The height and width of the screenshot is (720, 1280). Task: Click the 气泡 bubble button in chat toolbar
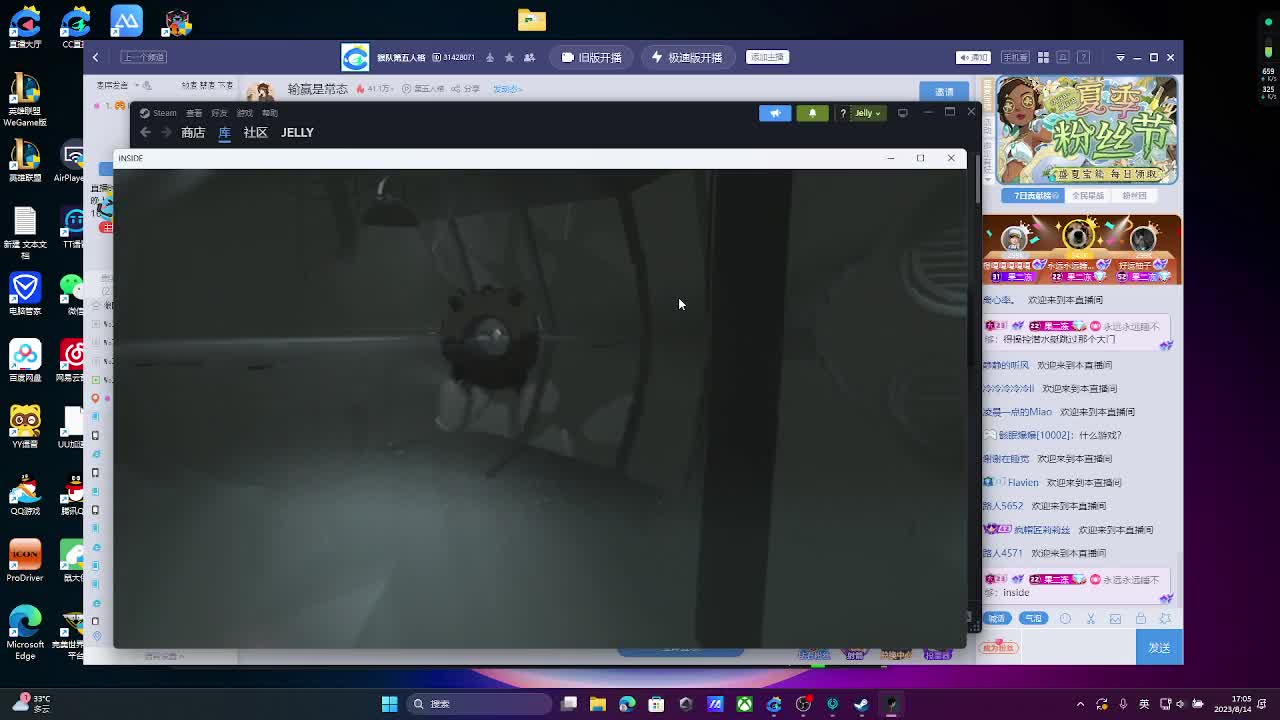click(x=1033, y=618)
